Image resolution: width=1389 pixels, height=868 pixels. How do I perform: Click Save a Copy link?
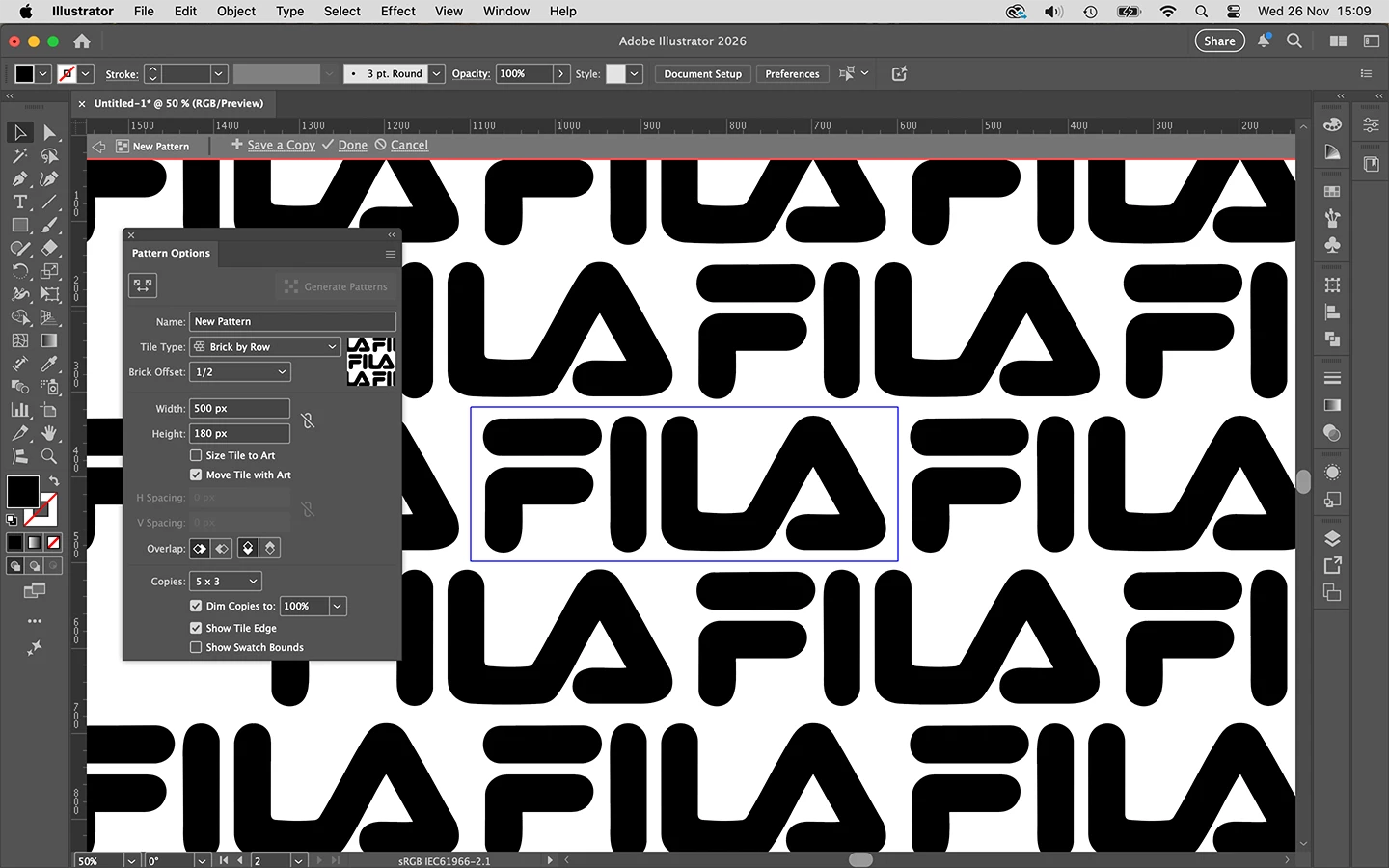281,145
